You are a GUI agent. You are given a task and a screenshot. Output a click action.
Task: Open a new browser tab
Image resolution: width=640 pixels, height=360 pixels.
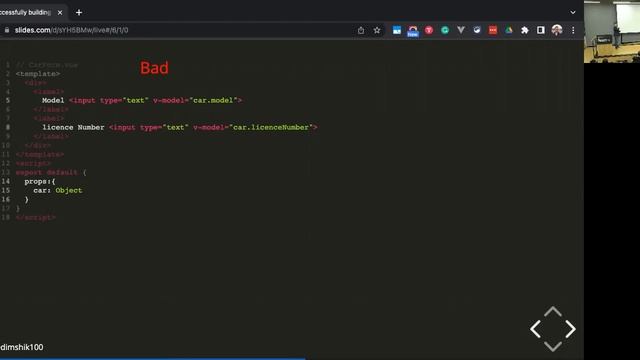[79, 13]
